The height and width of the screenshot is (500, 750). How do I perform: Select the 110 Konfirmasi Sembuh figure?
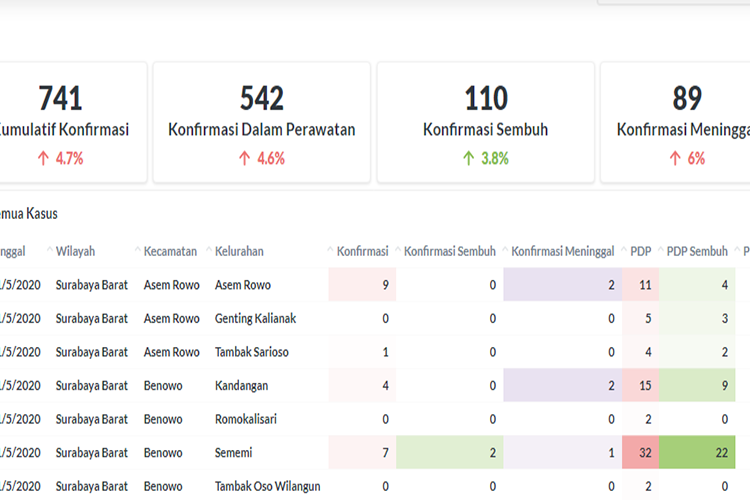point(486,98)
